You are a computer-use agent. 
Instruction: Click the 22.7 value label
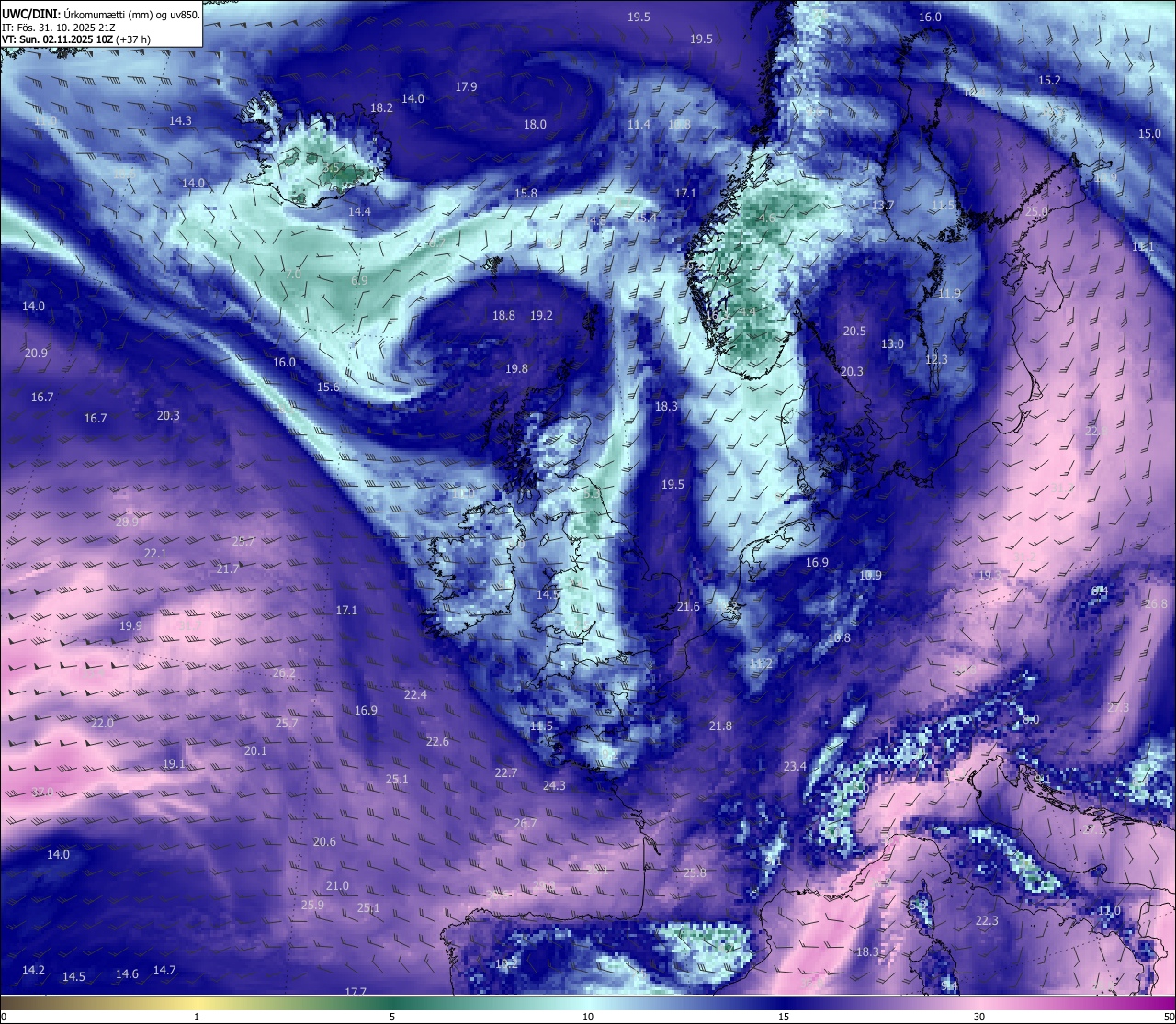[x=505, y=773]
